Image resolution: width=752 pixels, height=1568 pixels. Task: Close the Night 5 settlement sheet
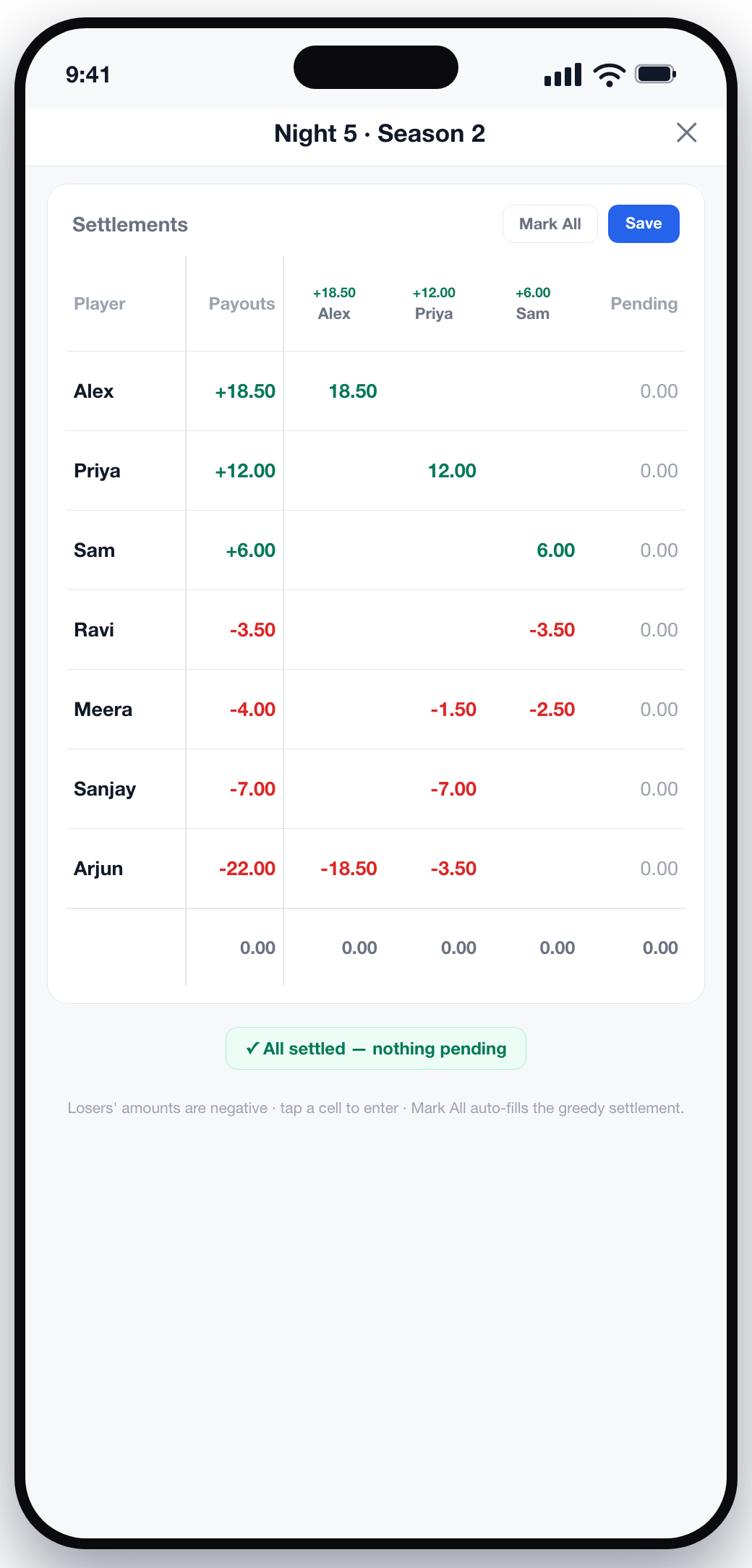pos(686,132)
